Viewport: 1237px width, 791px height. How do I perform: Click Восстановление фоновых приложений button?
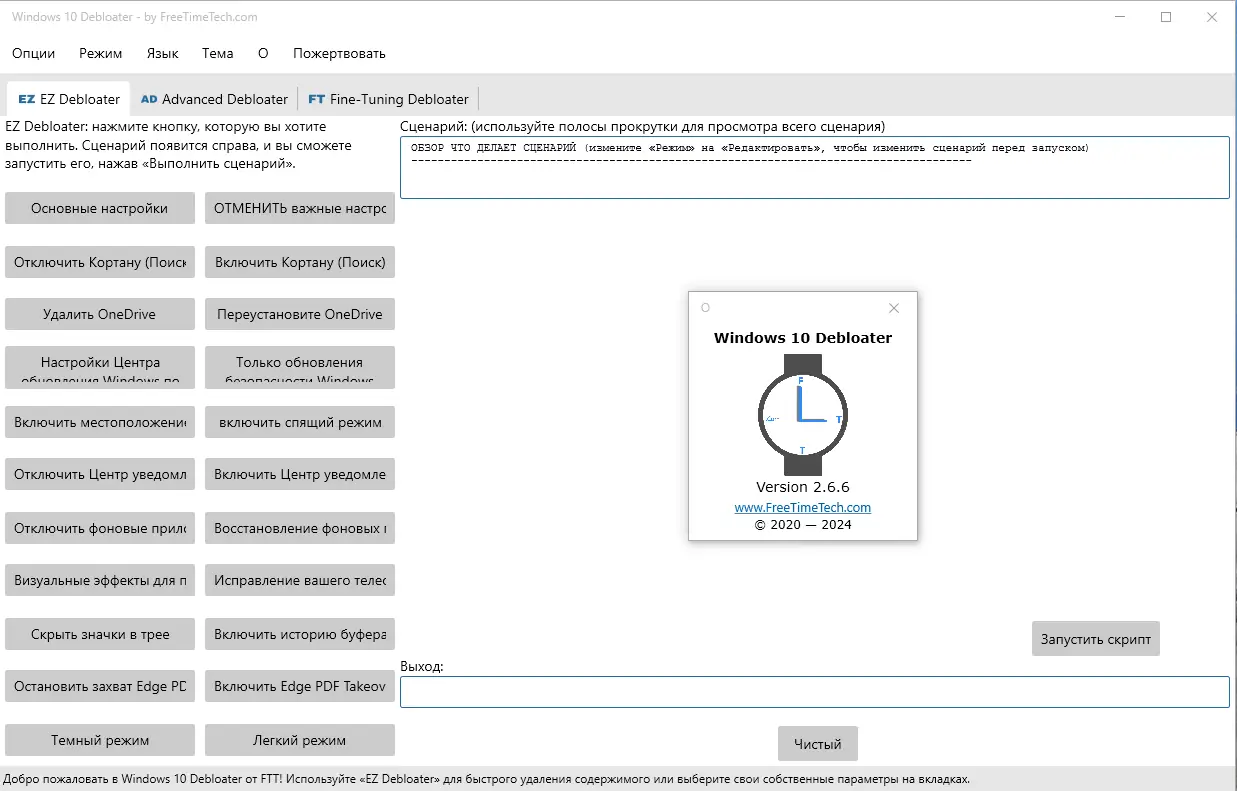(300, 527)
